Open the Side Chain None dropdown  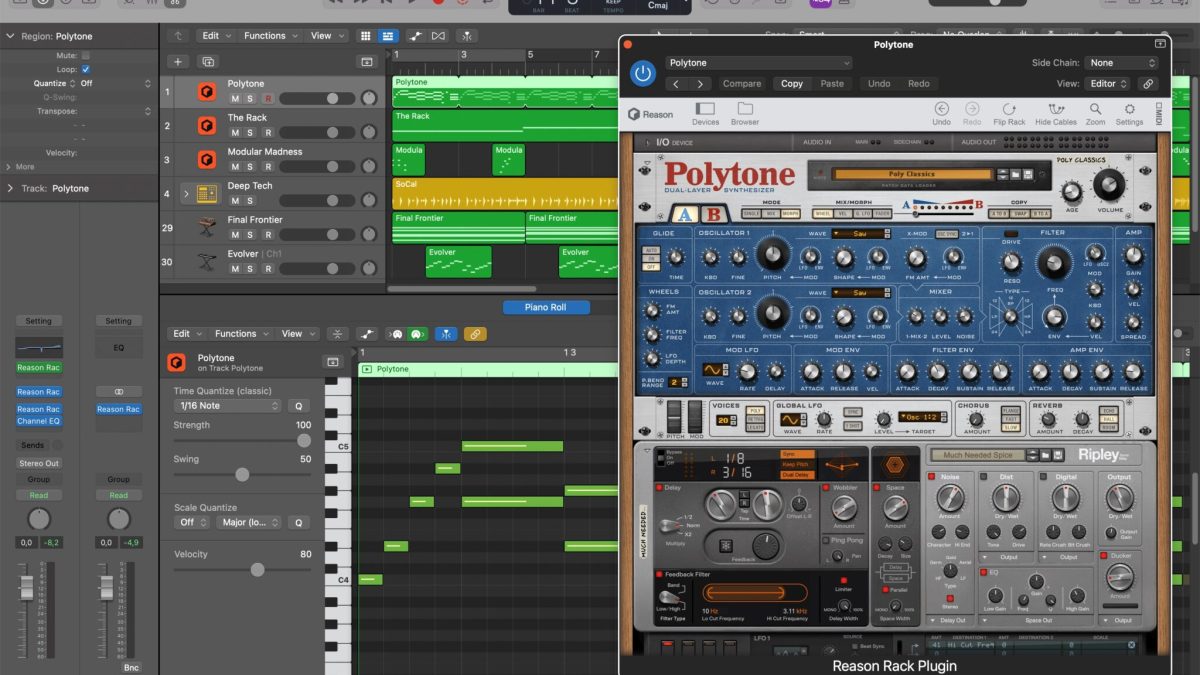point(1123,63)
